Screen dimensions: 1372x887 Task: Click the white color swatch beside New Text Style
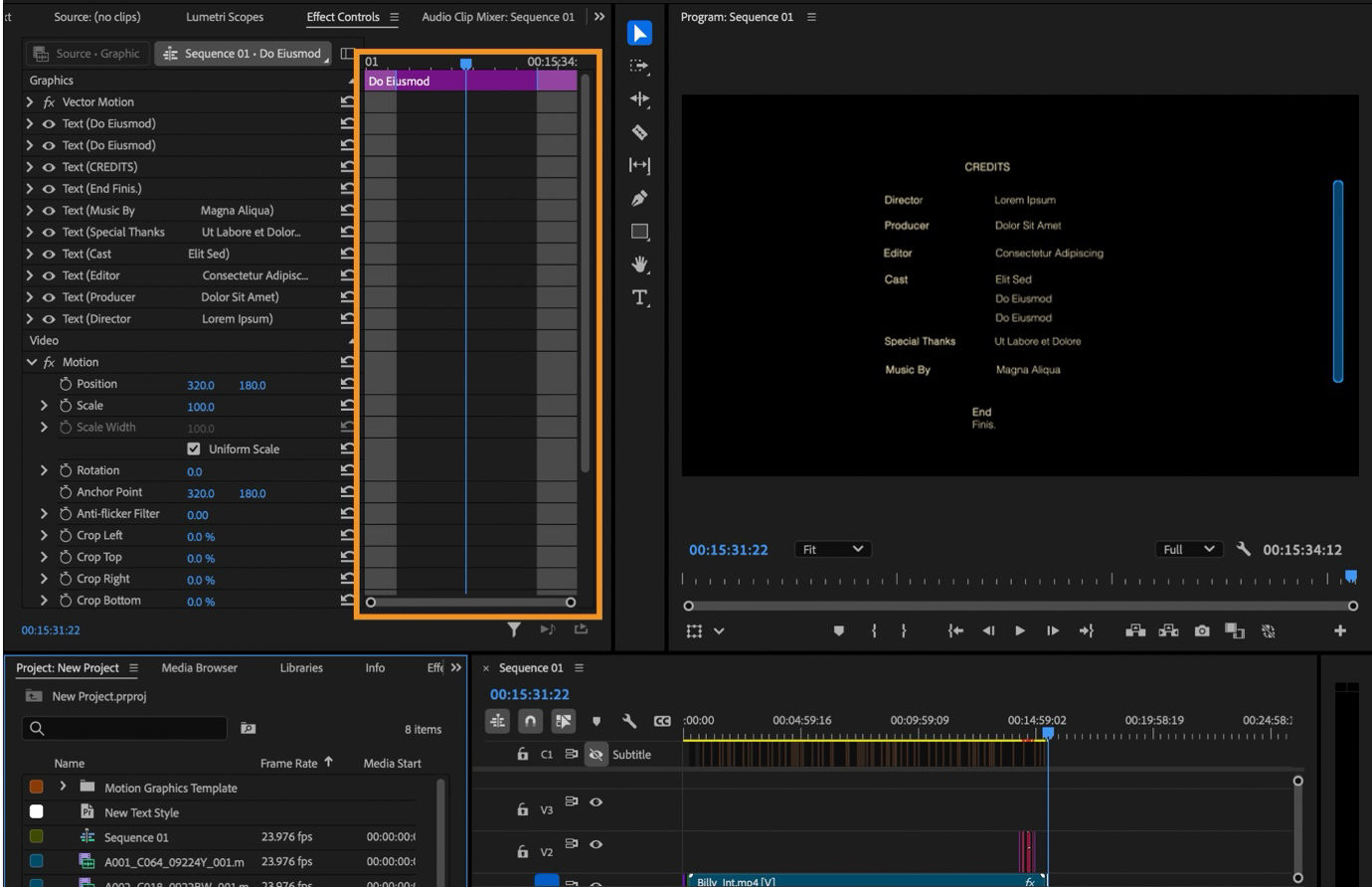click(36, 812)
